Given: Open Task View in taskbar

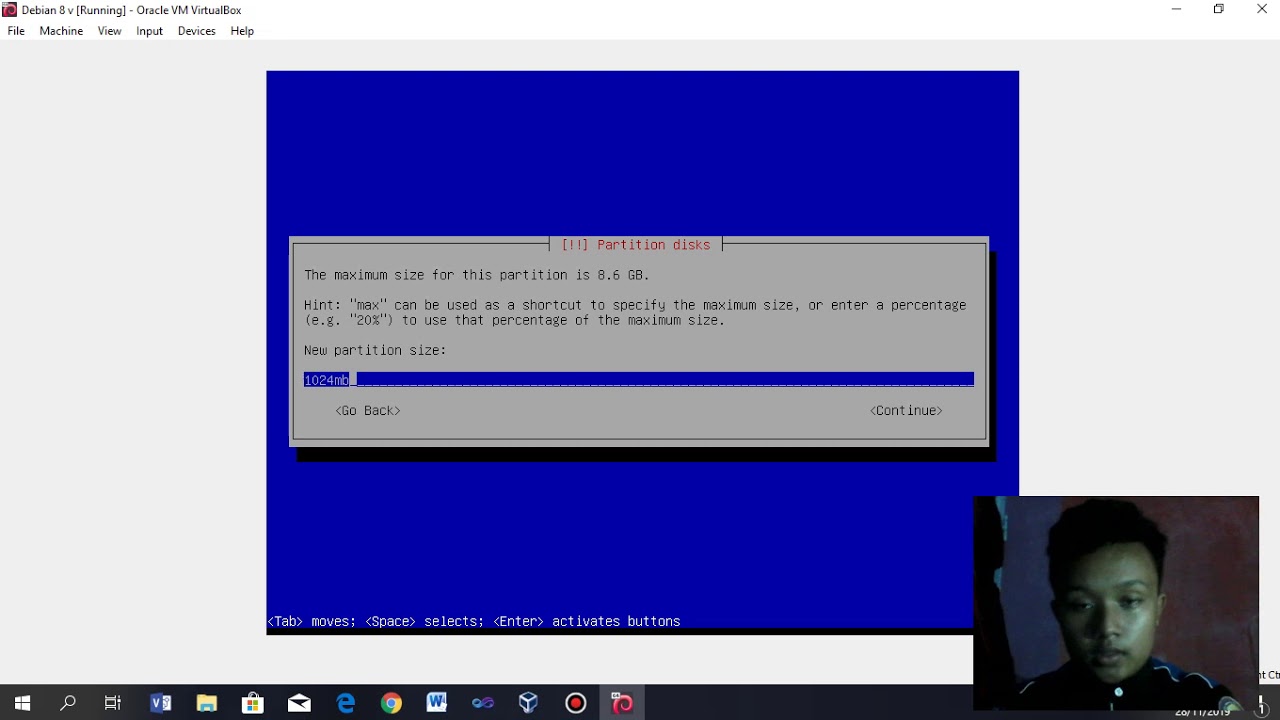Looking at the screenshot, I should pyautogui.click(x=113, y=703).
